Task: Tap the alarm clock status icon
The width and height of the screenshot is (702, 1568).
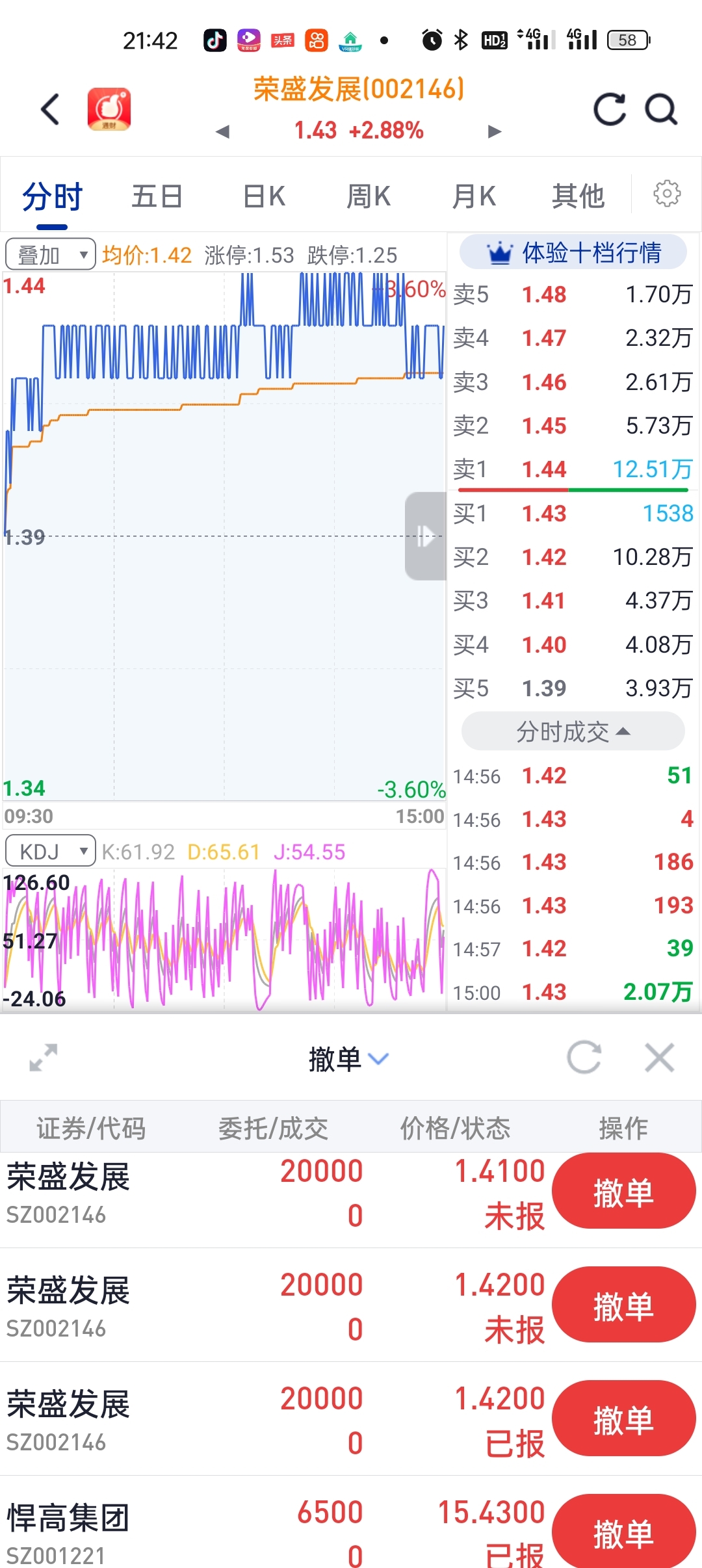Action: [x=432, y=40]
